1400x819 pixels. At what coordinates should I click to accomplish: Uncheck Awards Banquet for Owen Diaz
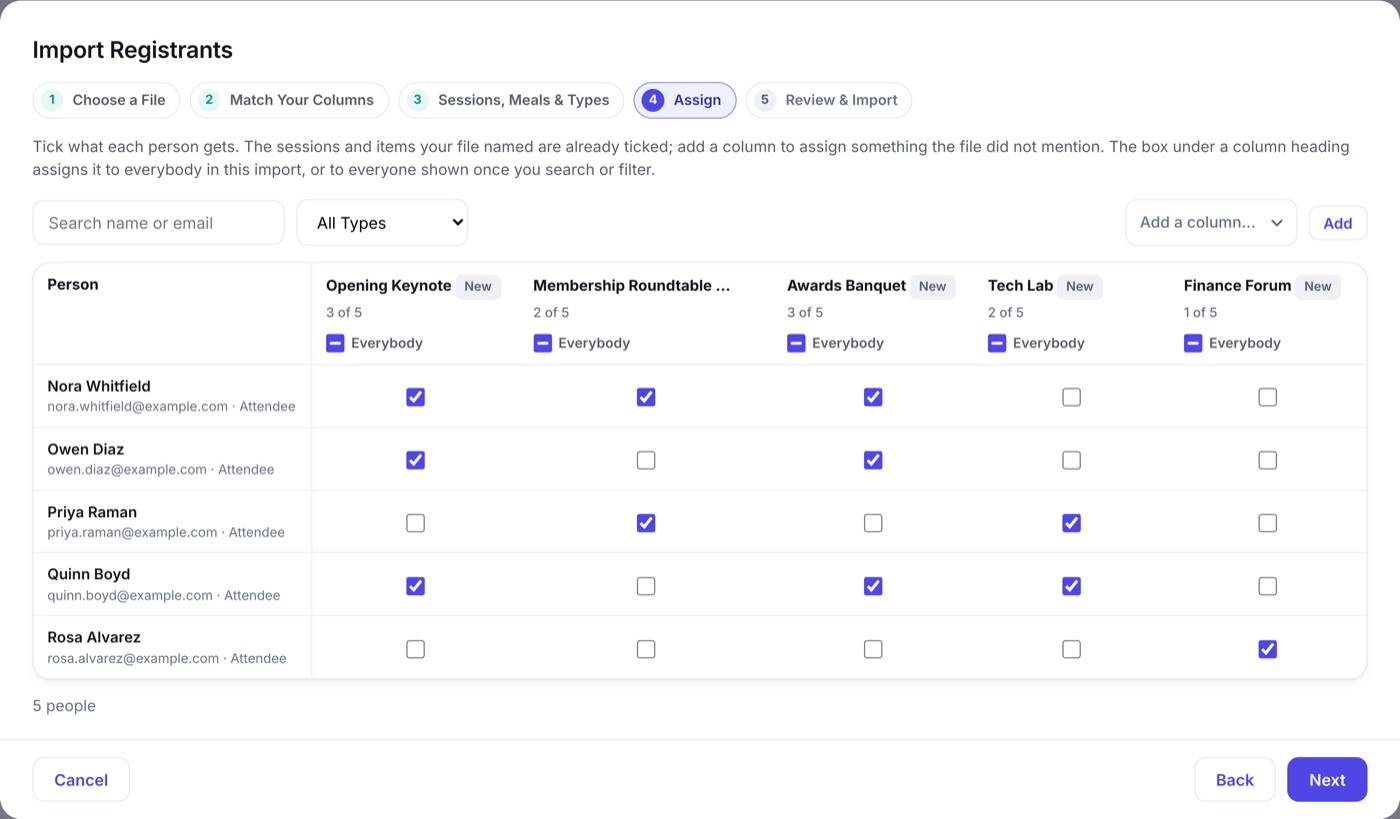[x=873, y=460]
